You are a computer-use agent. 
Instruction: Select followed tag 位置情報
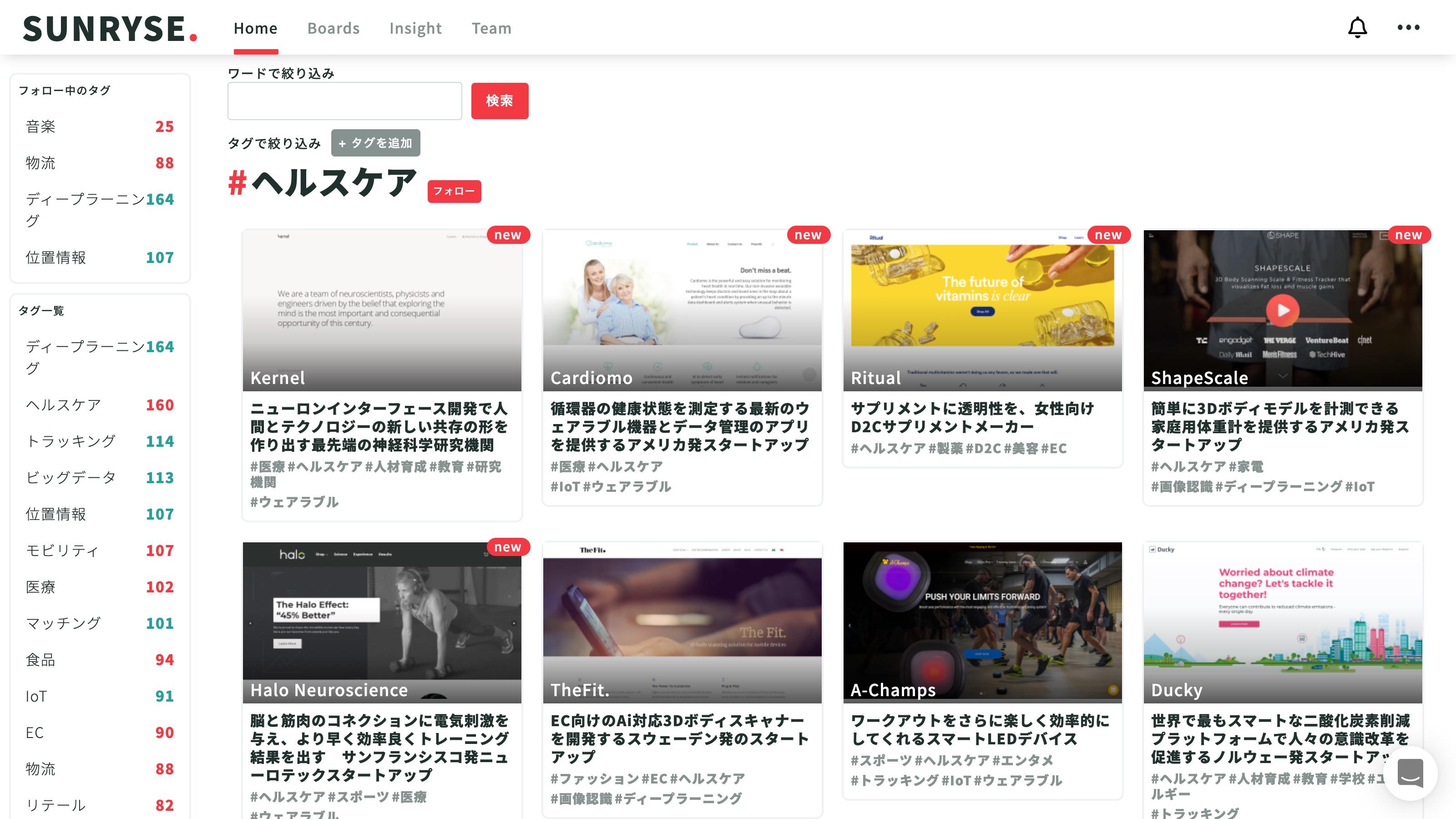tap(100, 258)
